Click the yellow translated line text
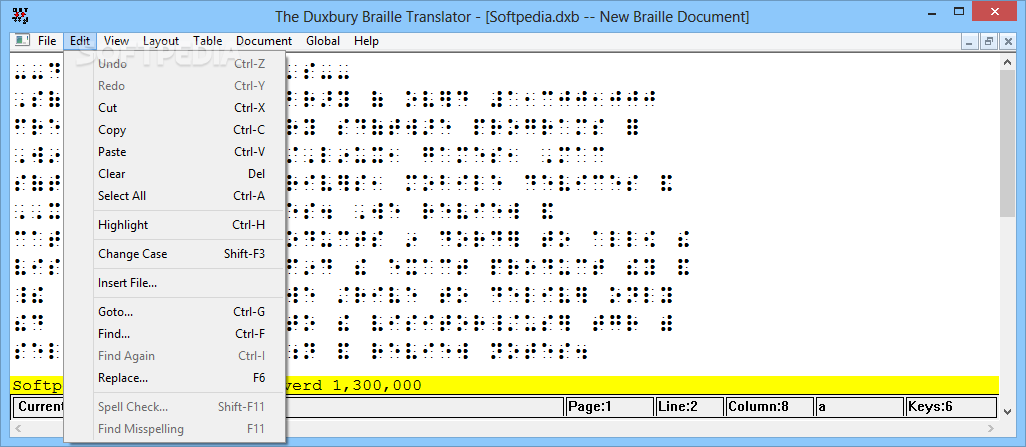Image resolution: width=1026 pixels, height=447 pixels. [x=505, y=385]
